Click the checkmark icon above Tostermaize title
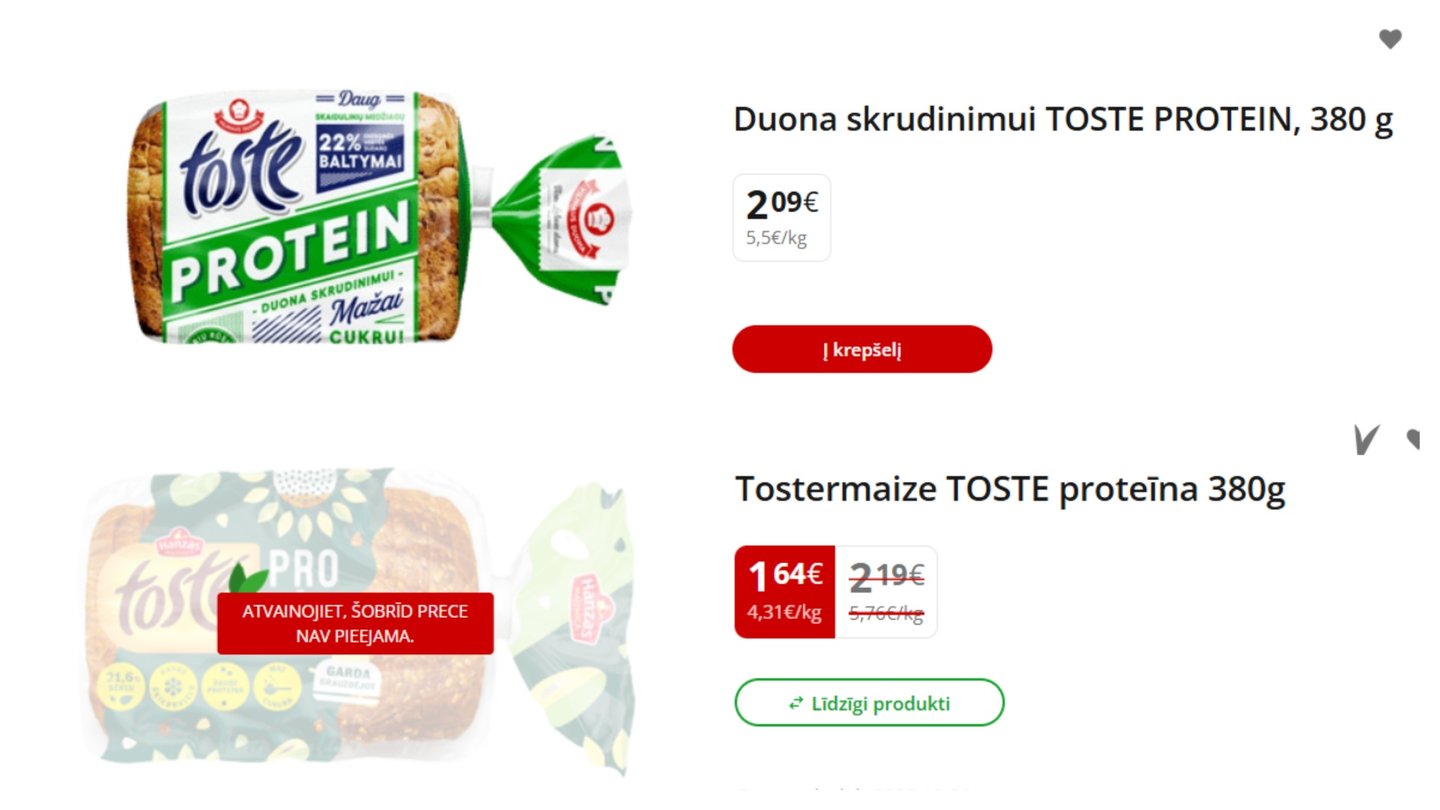 1366,439
